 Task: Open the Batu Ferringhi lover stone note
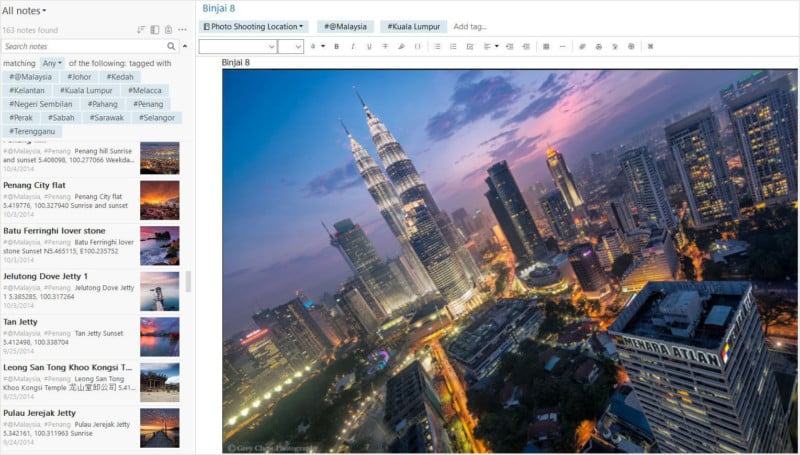coord(91,246)
